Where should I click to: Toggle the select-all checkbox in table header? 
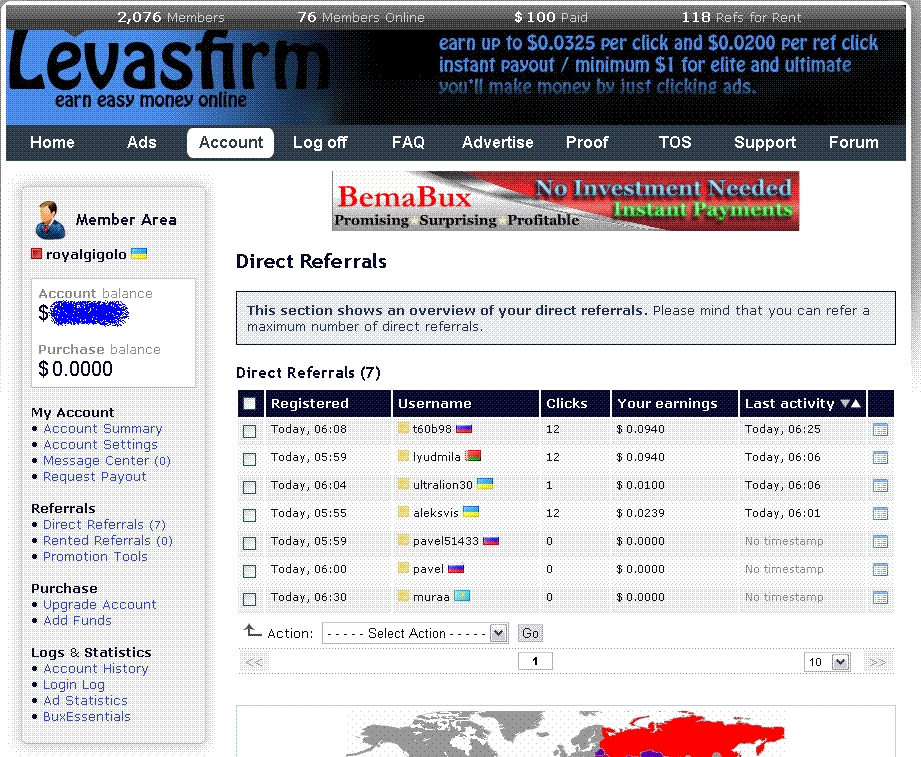250,403
